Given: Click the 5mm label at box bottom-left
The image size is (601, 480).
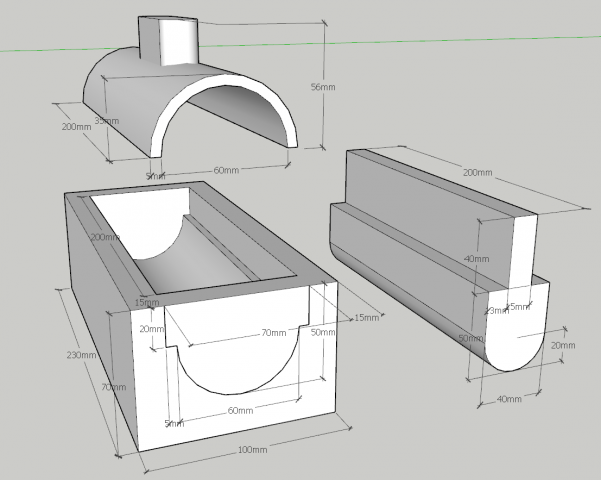Looking at the screenshot, I should tap(174, 424).
